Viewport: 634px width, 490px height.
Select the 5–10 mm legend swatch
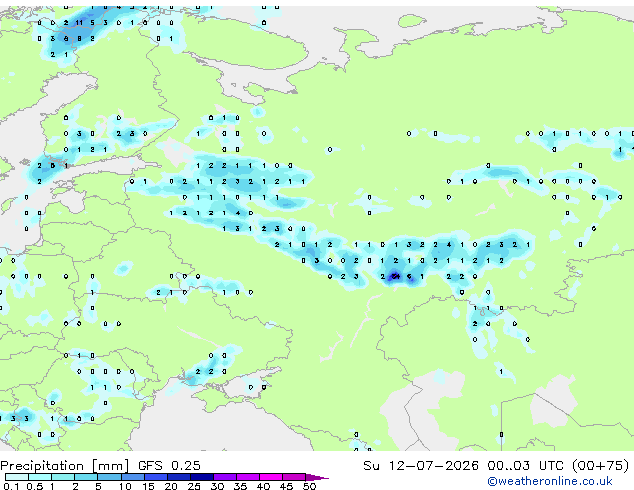pos(109,477)
